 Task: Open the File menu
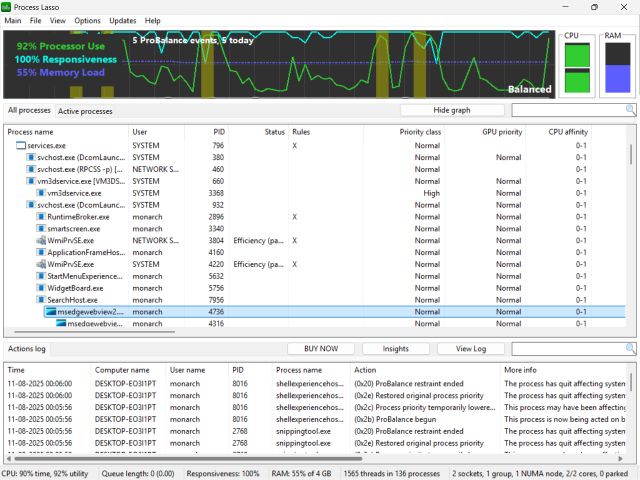tap(35, 20)
